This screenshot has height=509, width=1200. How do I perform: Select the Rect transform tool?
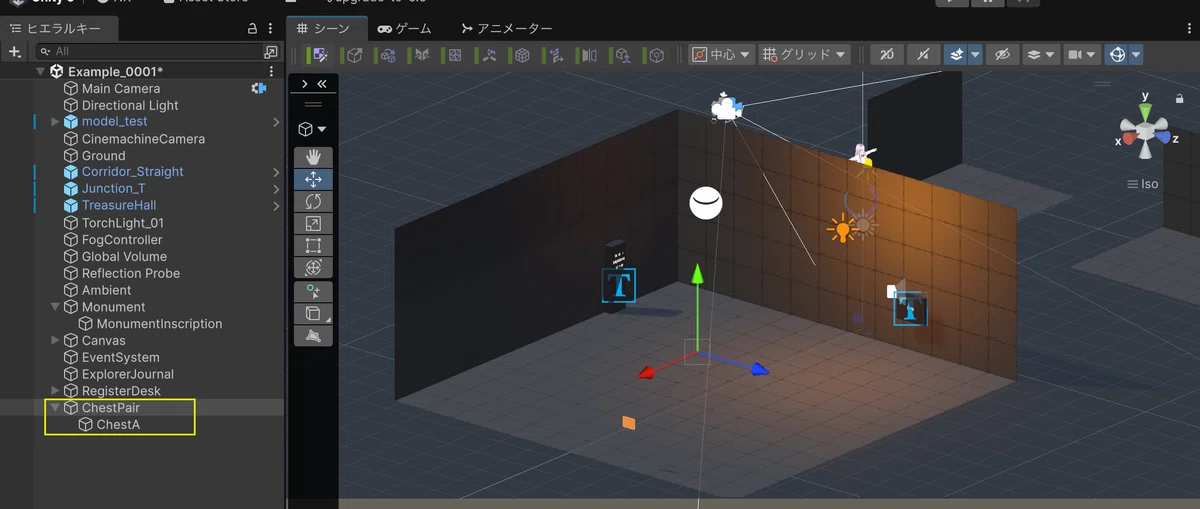pos(313,246)
